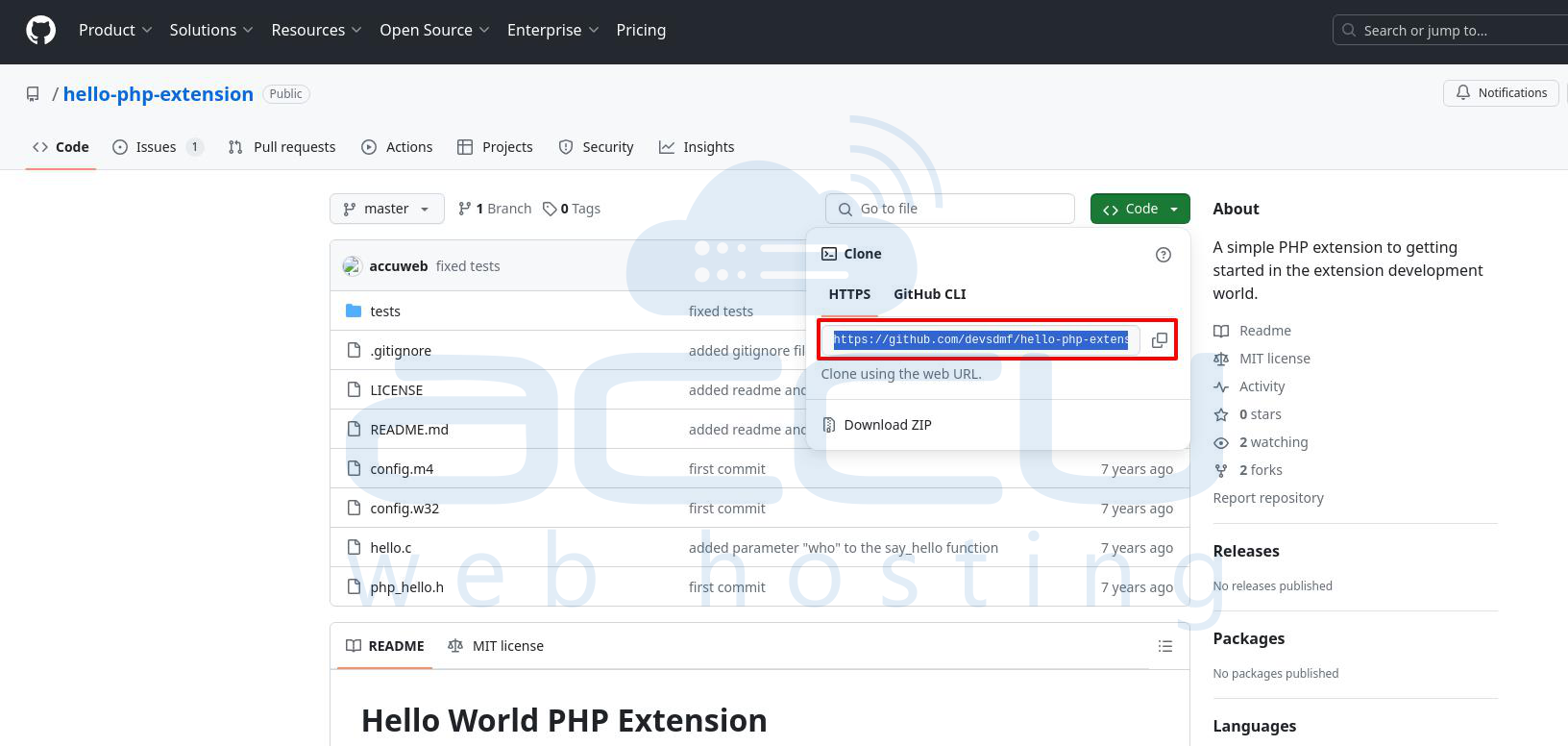Open the hello-php-extension repository link
The width and height of the screenshot is (1568, 746).
point(159,94)
